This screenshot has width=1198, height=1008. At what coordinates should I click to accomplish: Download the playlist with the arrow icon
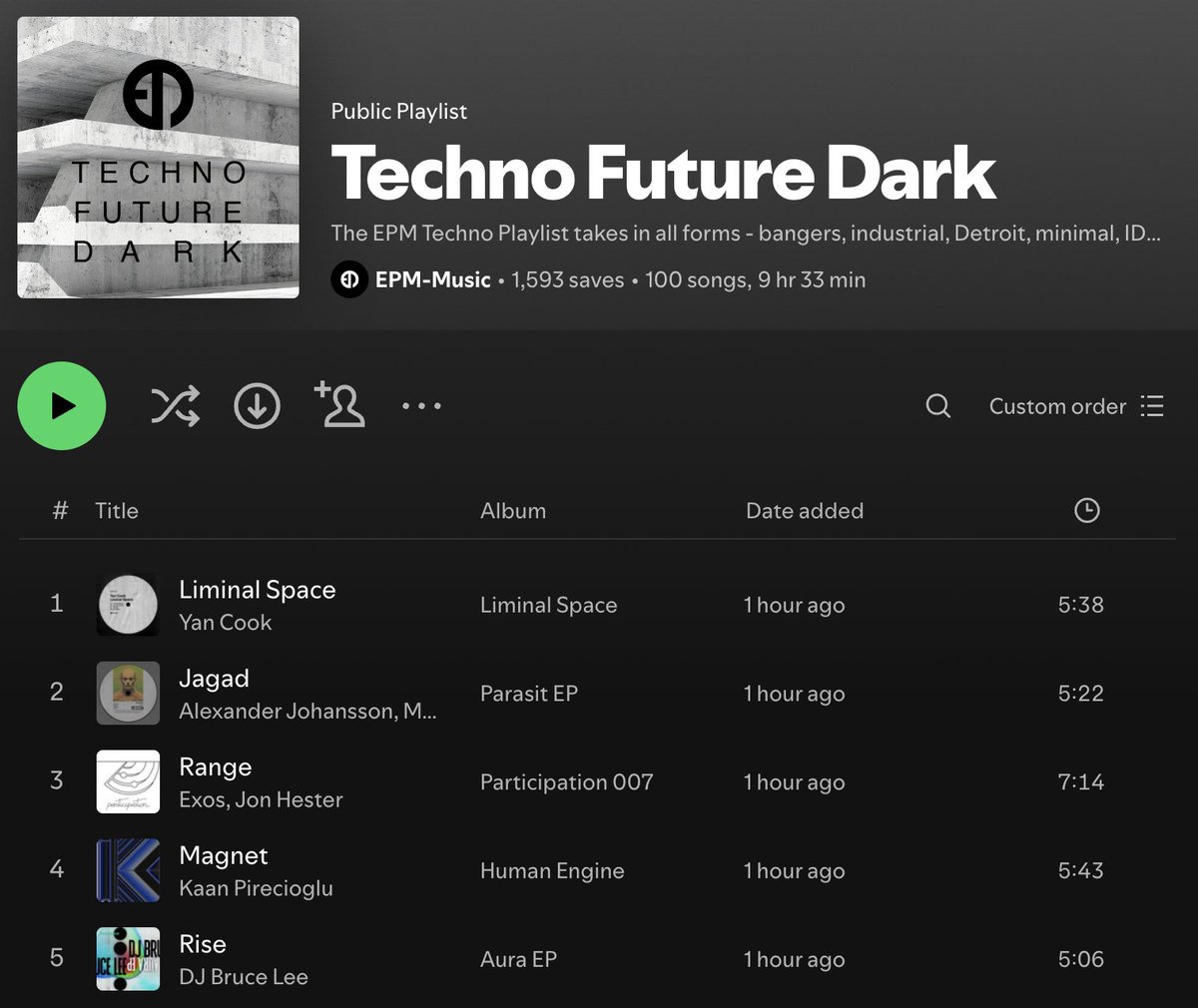click(x=257, y=406)
